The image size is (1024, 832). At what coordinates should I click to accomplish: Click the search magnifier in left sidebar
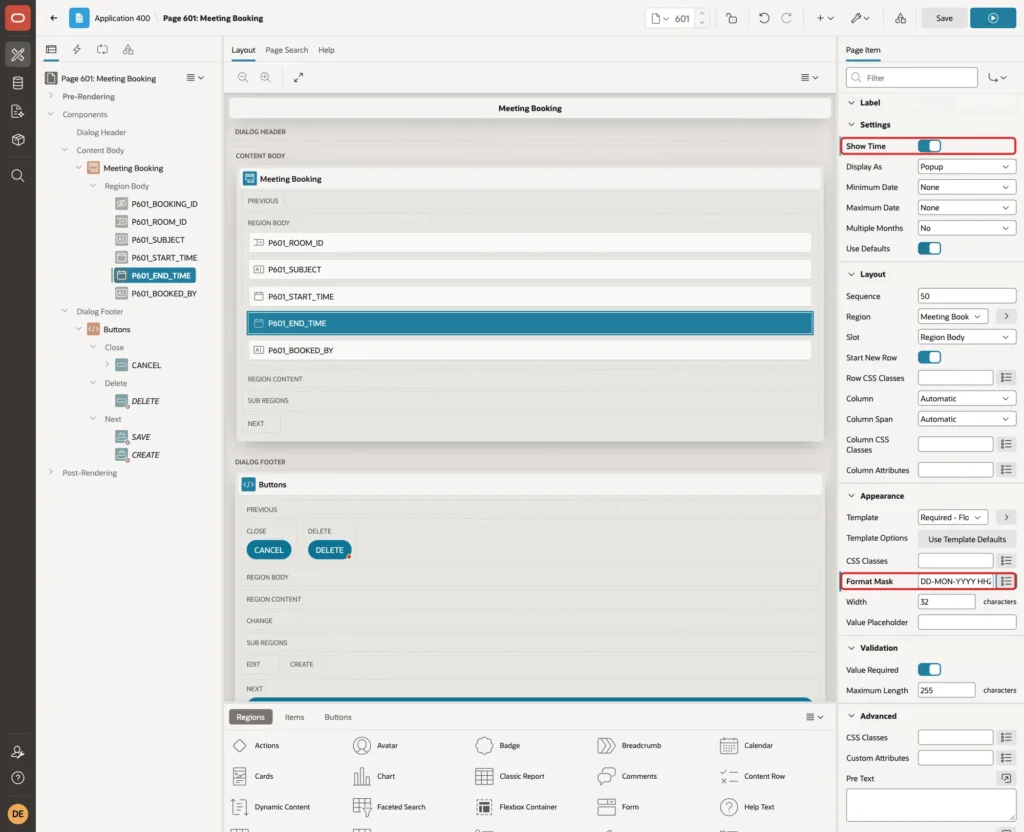18,176
